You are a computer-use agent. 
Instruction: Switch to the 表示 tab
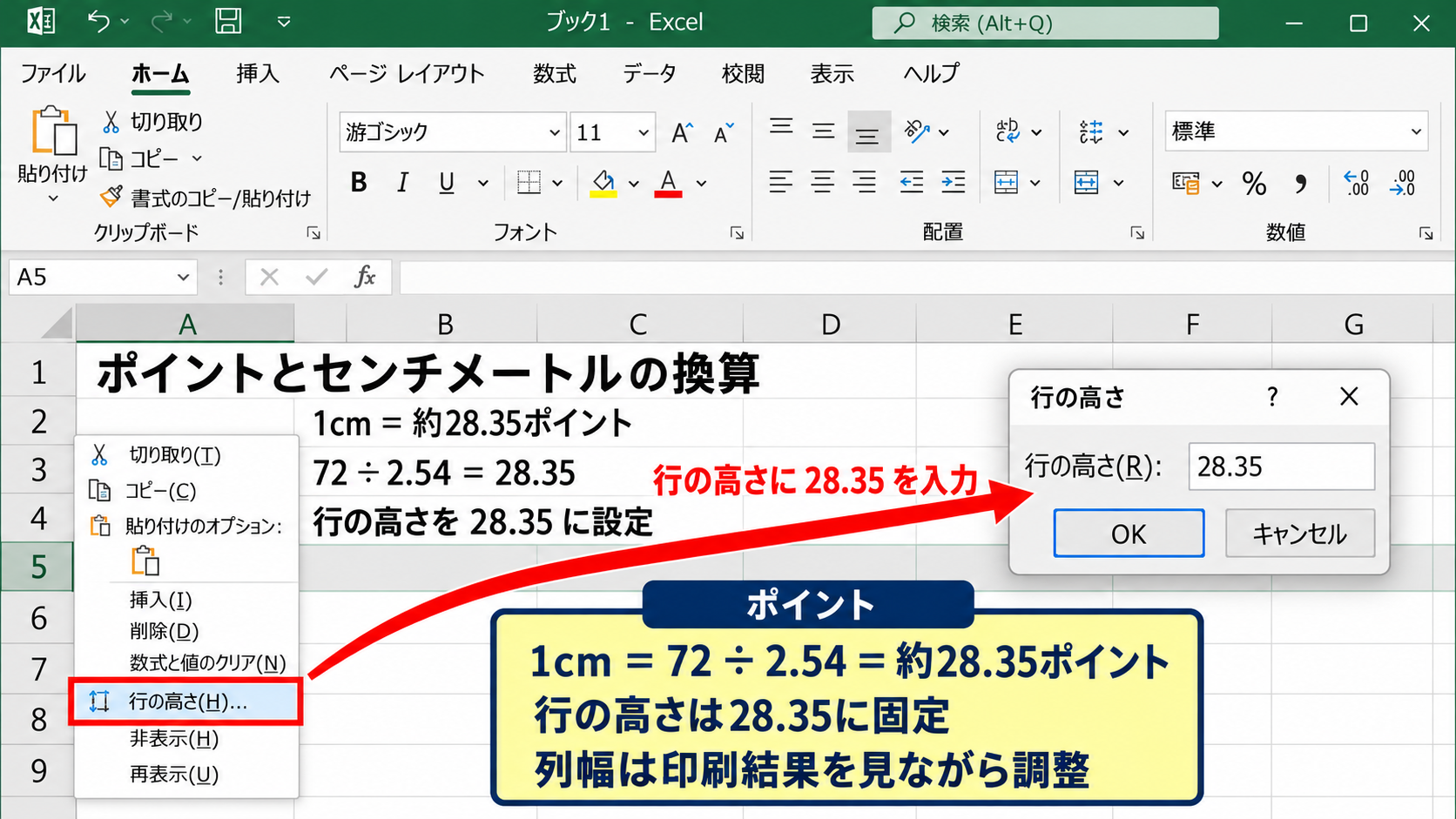tap(832, 74)
